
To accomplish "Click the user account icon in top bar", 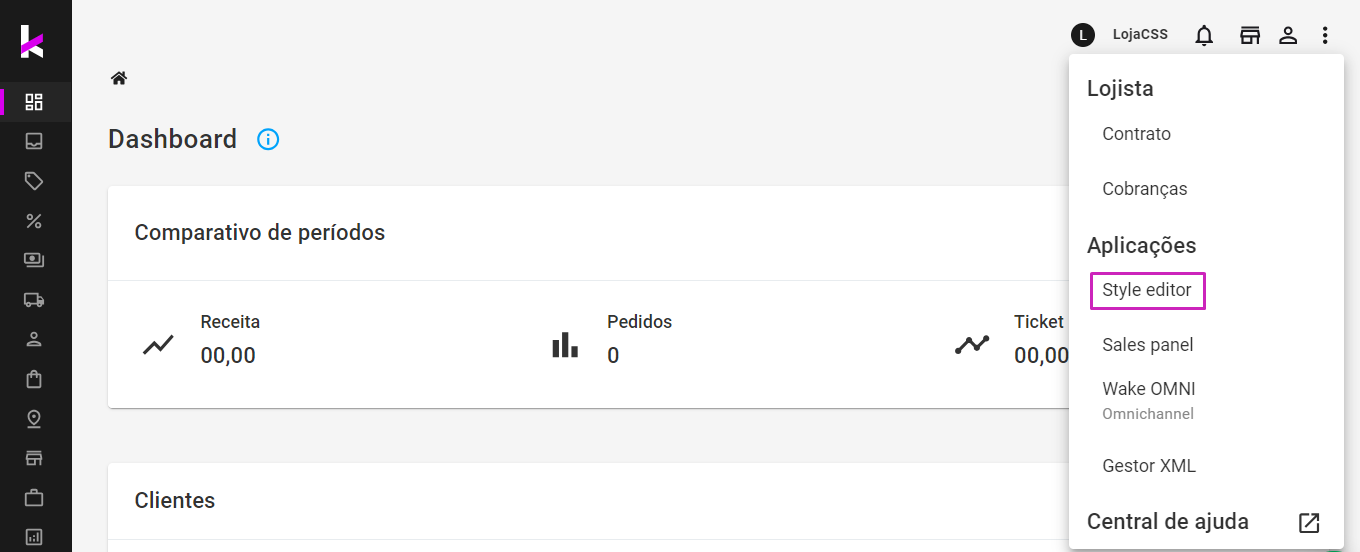I will tap(1289, 36).
